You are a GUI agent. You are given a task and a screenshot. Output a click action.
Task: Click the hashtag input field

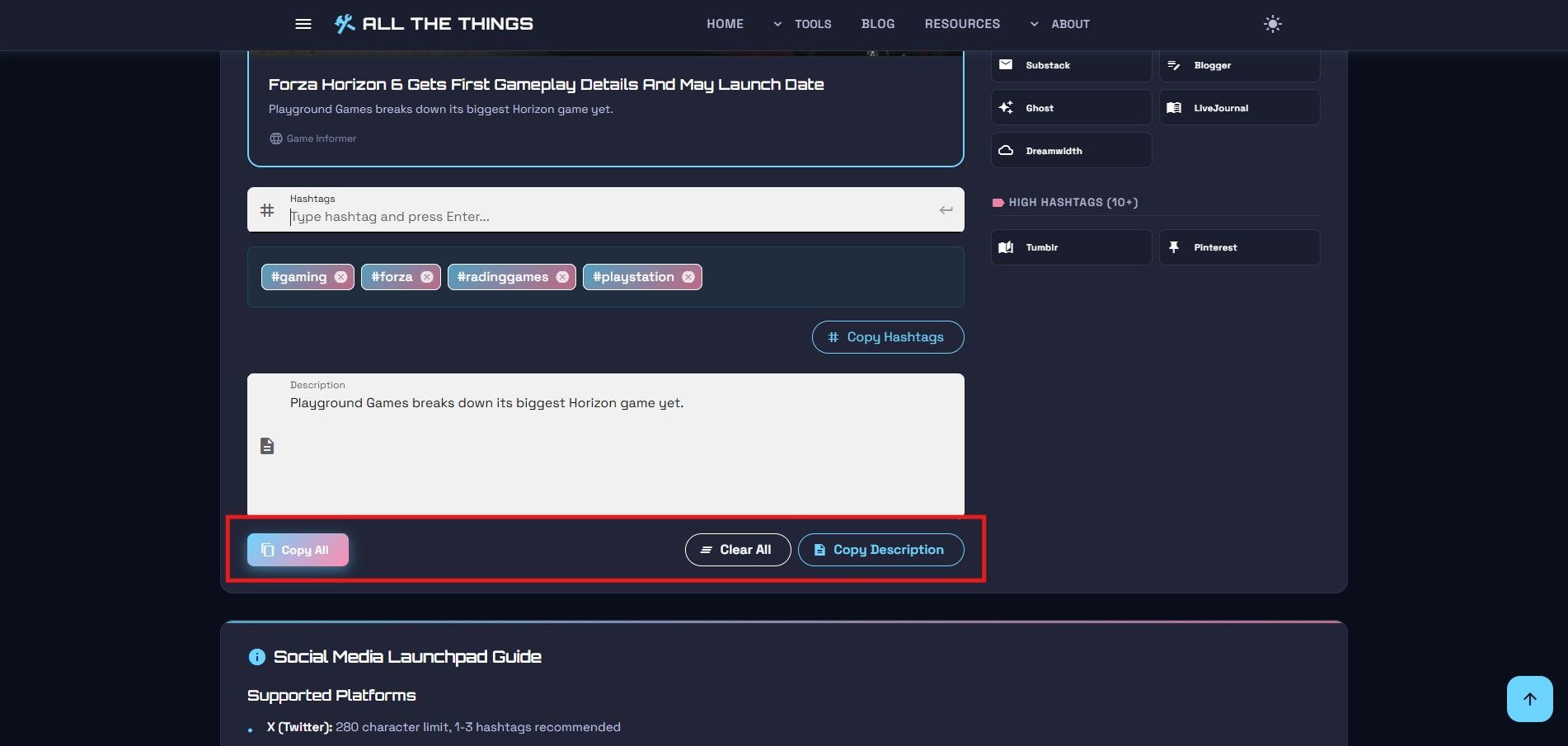click(577, 216)
